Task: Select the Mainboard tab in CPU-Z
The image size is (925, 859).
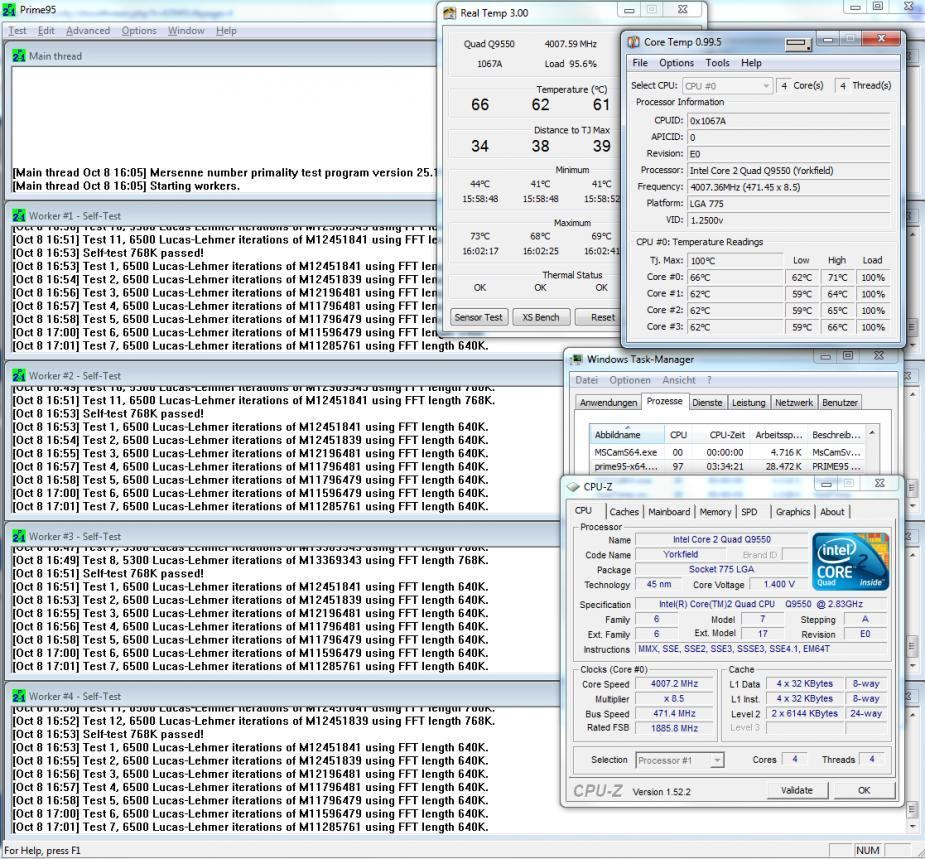Action: (x=669, y=512)
